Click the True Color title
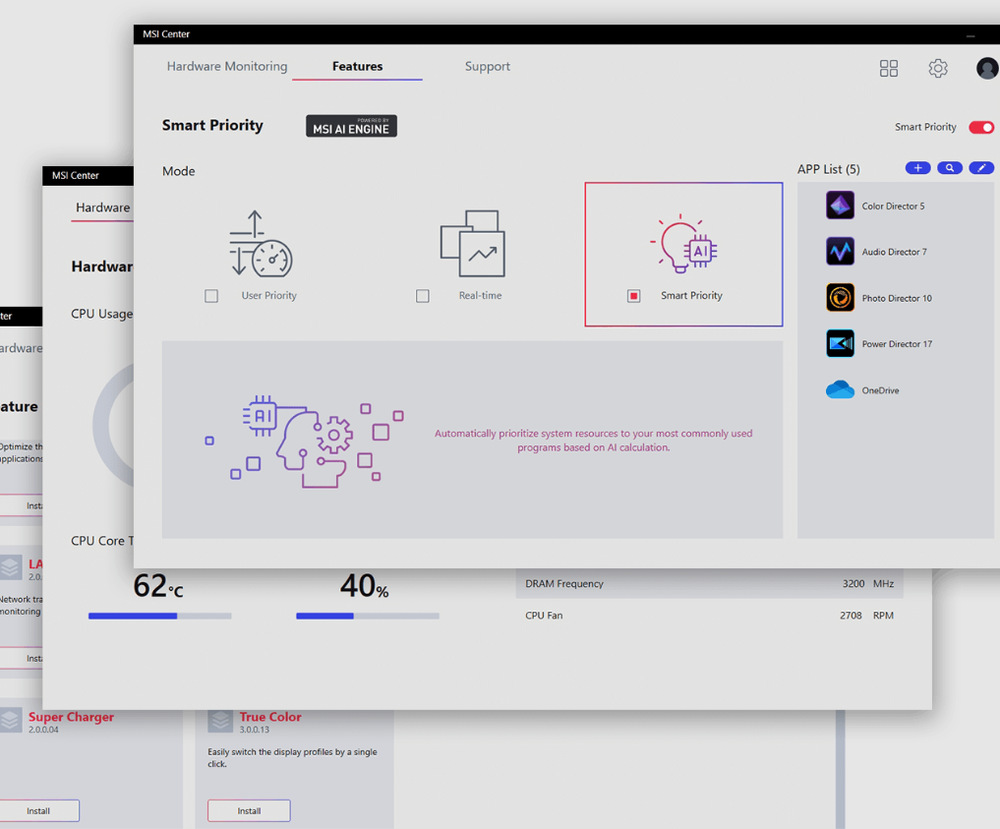This screenshot has height=829, width=1000. pos(270,717)
